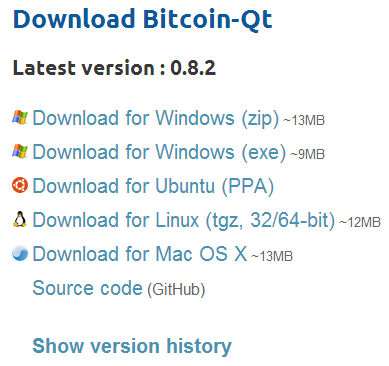The height and width of the screenshot is (366, 389).
Task: Click the Tux penguin Linux icon
Action: pos(20,219)
